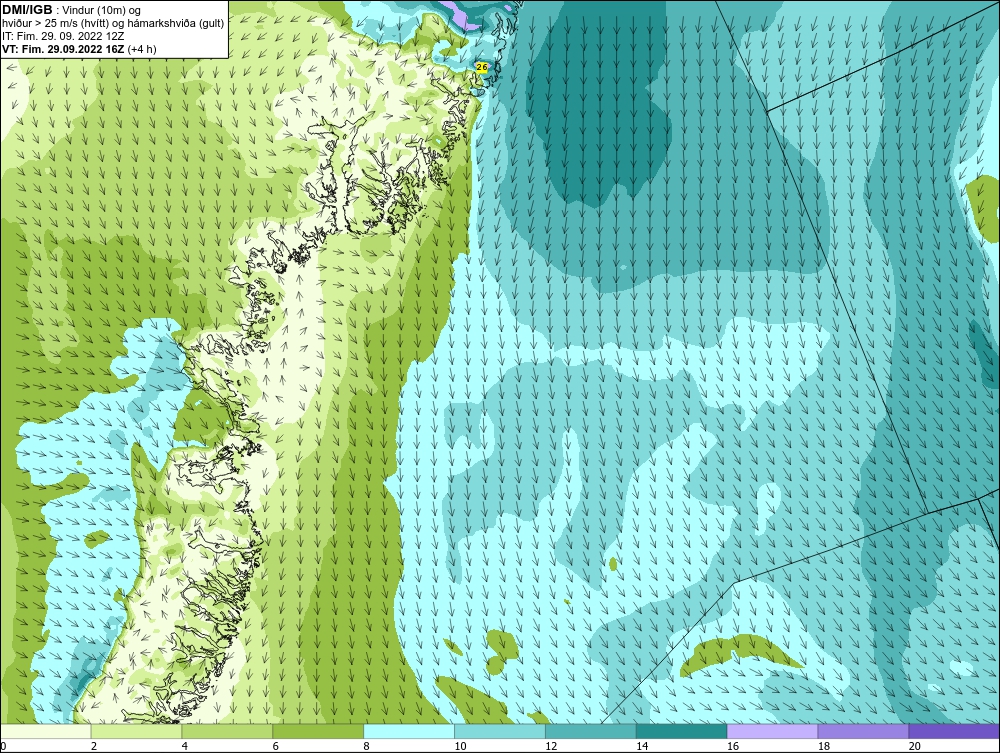
Task: Click the hviður > 25 m/s description line
Action: pos(113,24)
